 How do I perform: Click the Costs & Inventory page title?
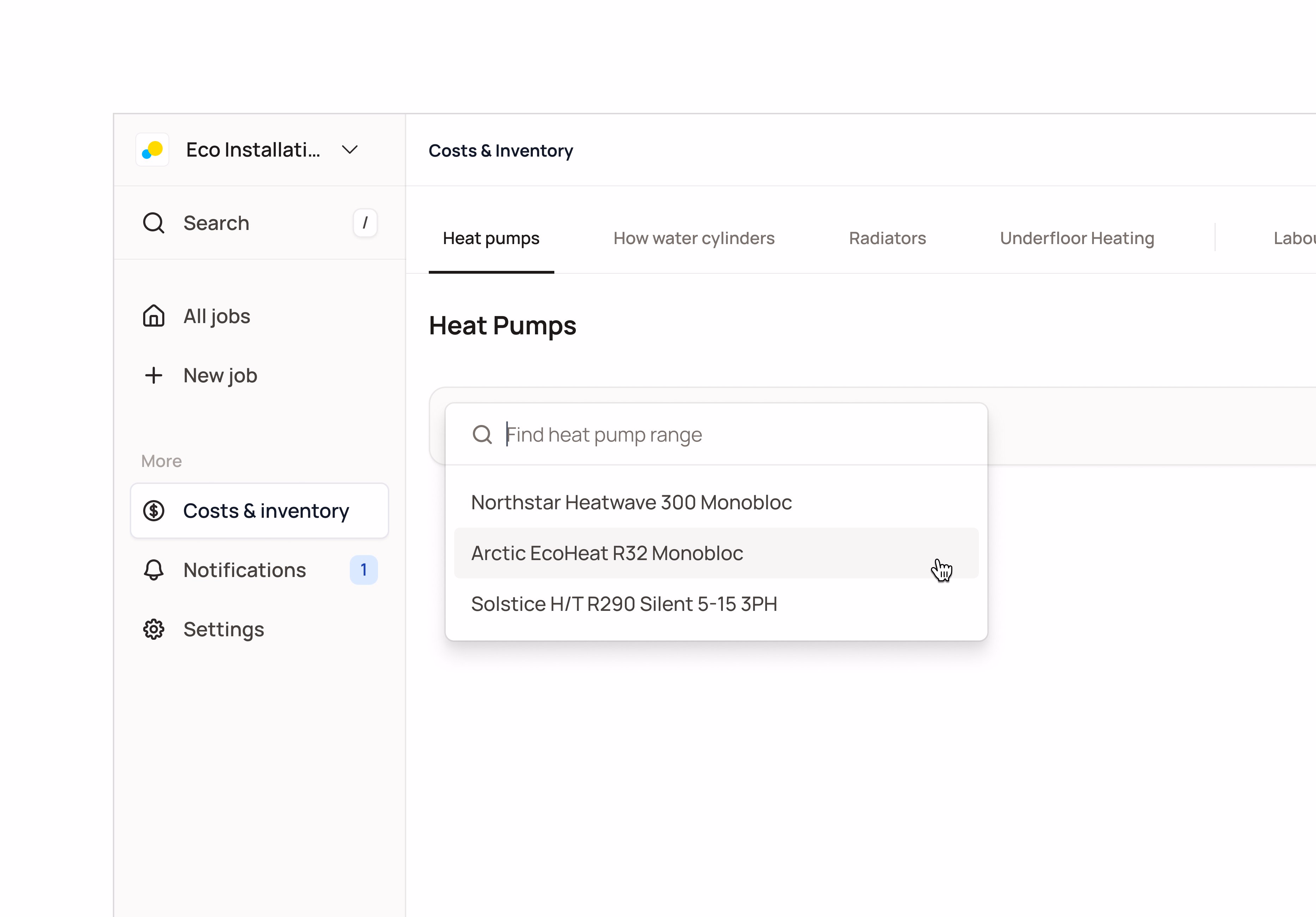click(x=501, y=151)
